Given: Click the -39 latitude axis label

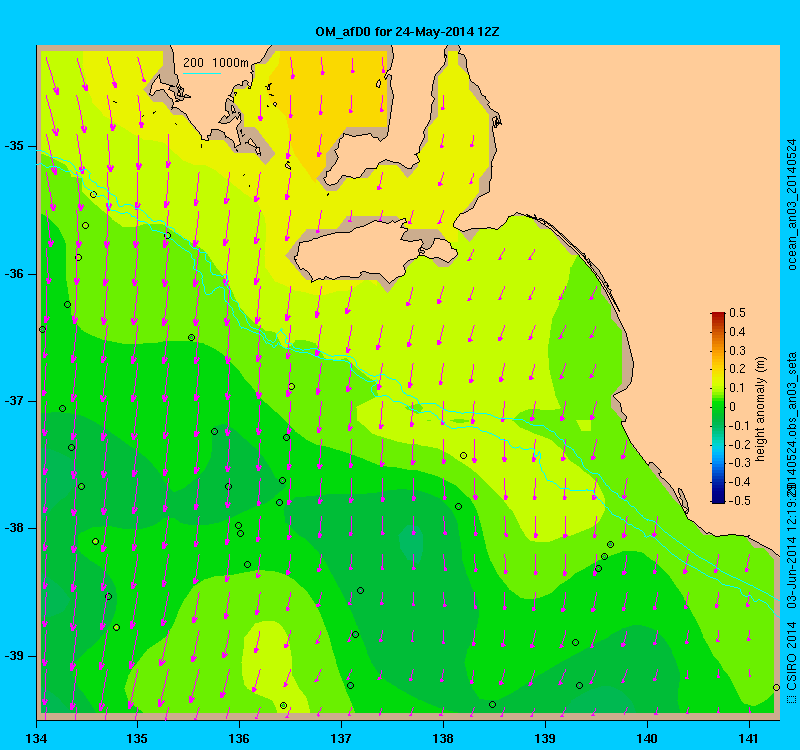Looking at the screenshot, I should (14, 656).
